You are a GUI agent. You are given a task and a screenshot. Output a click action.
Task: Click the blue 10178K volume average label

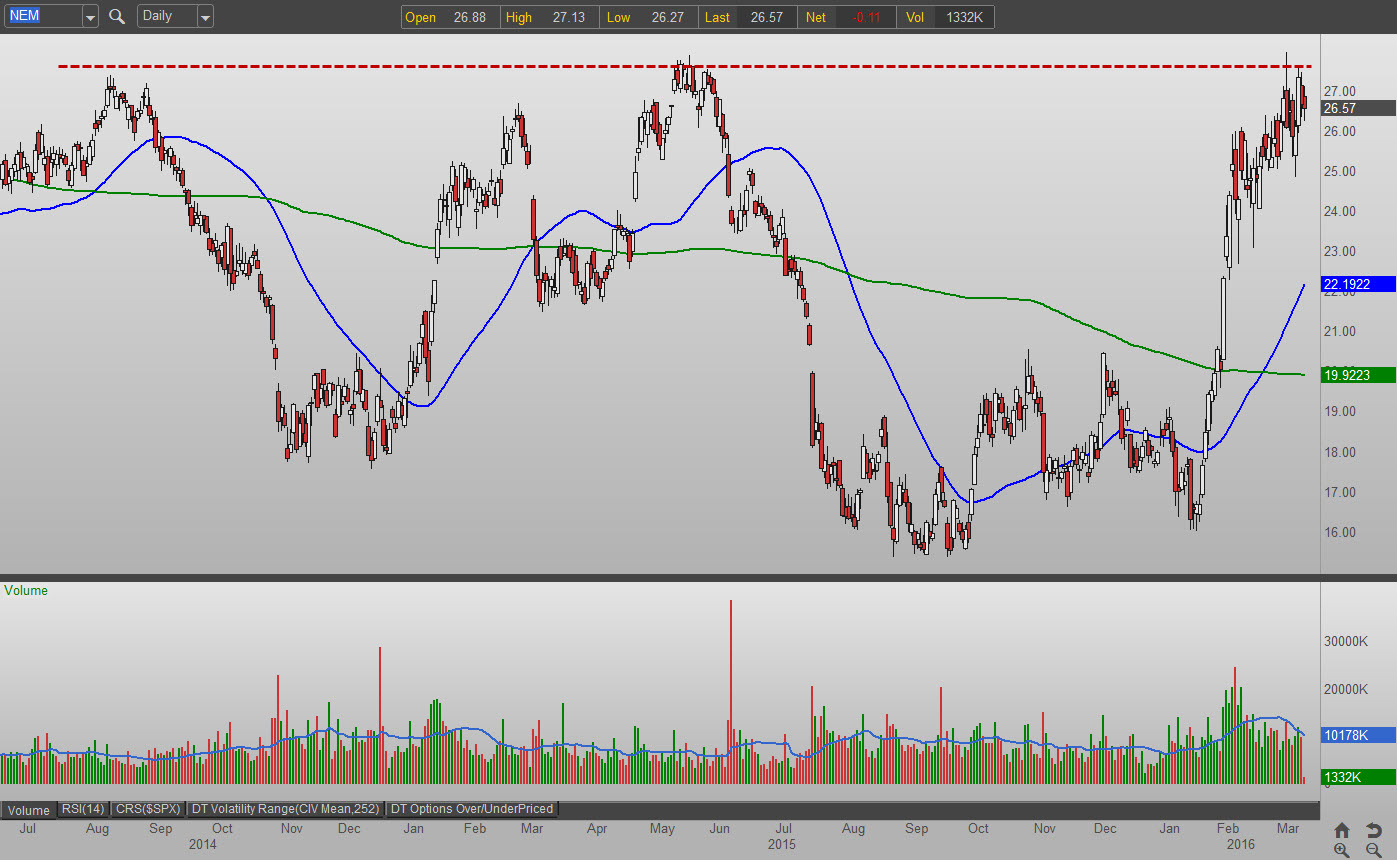1358,735
